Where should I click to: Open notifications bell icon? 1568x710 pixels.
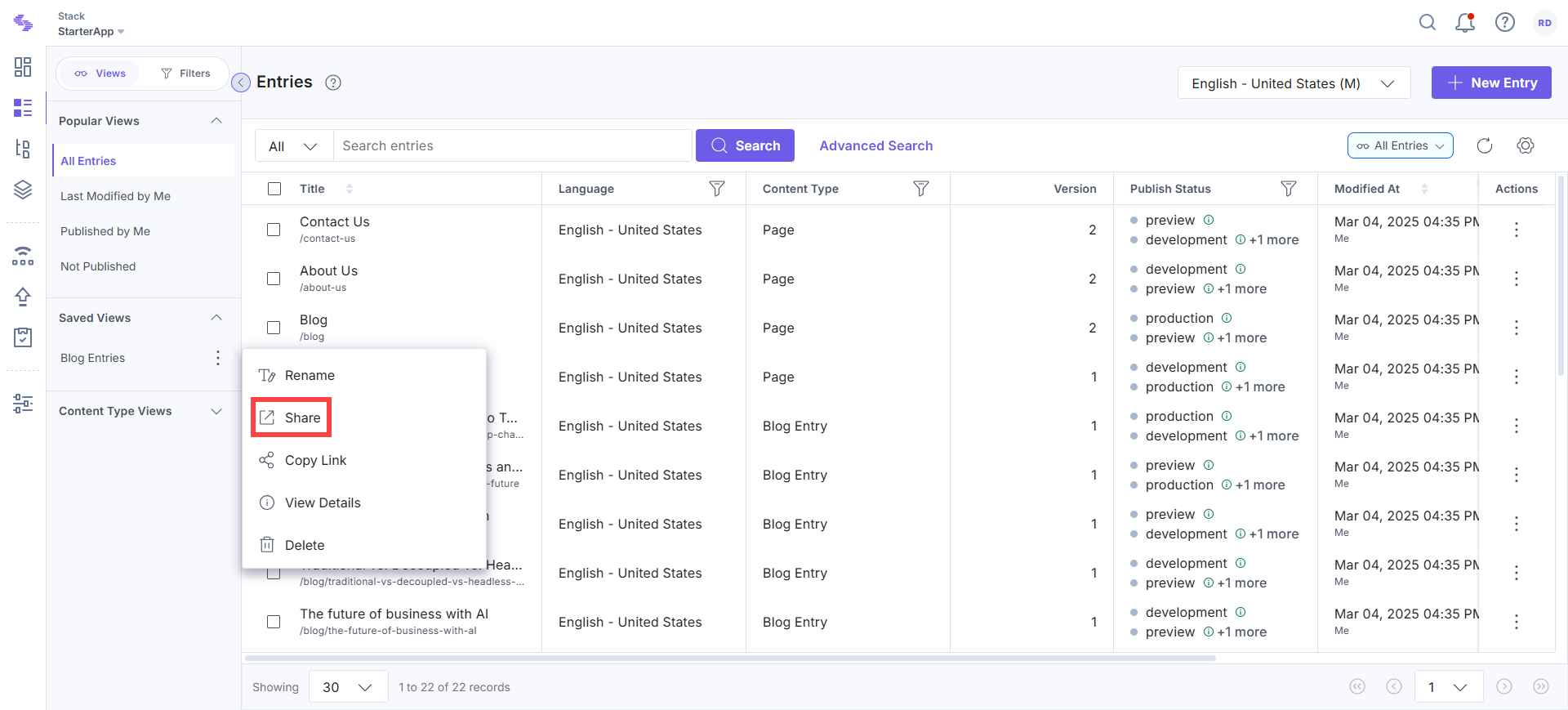coord(1465,23)
